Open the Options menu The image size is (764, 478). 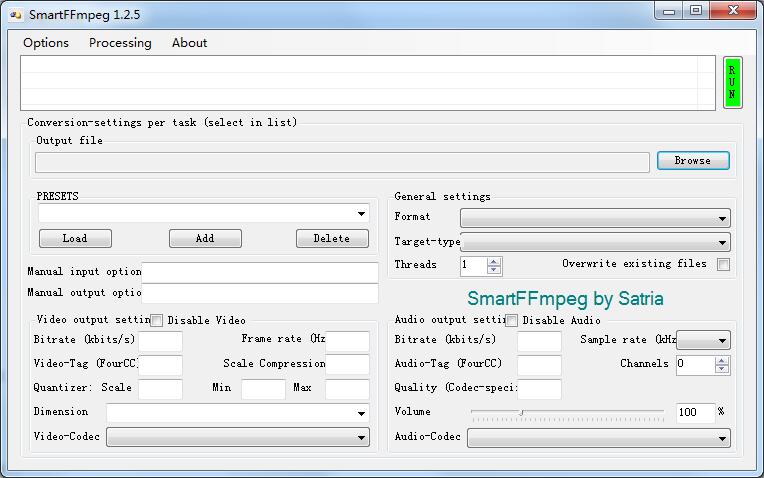46,43
